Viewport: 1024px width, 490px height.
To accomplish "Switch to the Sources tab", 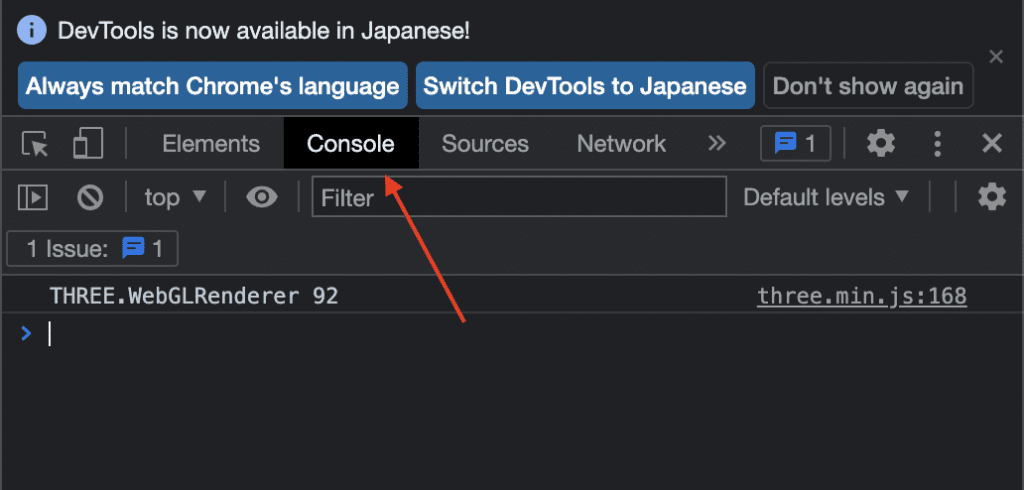I will pyautogui.click(x=485, y=144).
